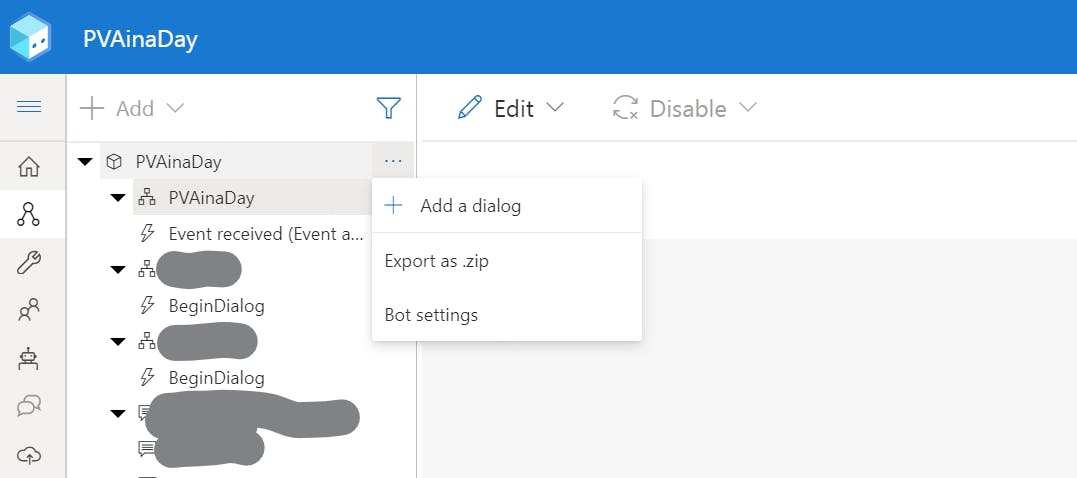Image resolution: width=1077 pixels, height=478 pixels.
Task: Collapse the root PVAinaDay bot node
Action: point(85,162)
